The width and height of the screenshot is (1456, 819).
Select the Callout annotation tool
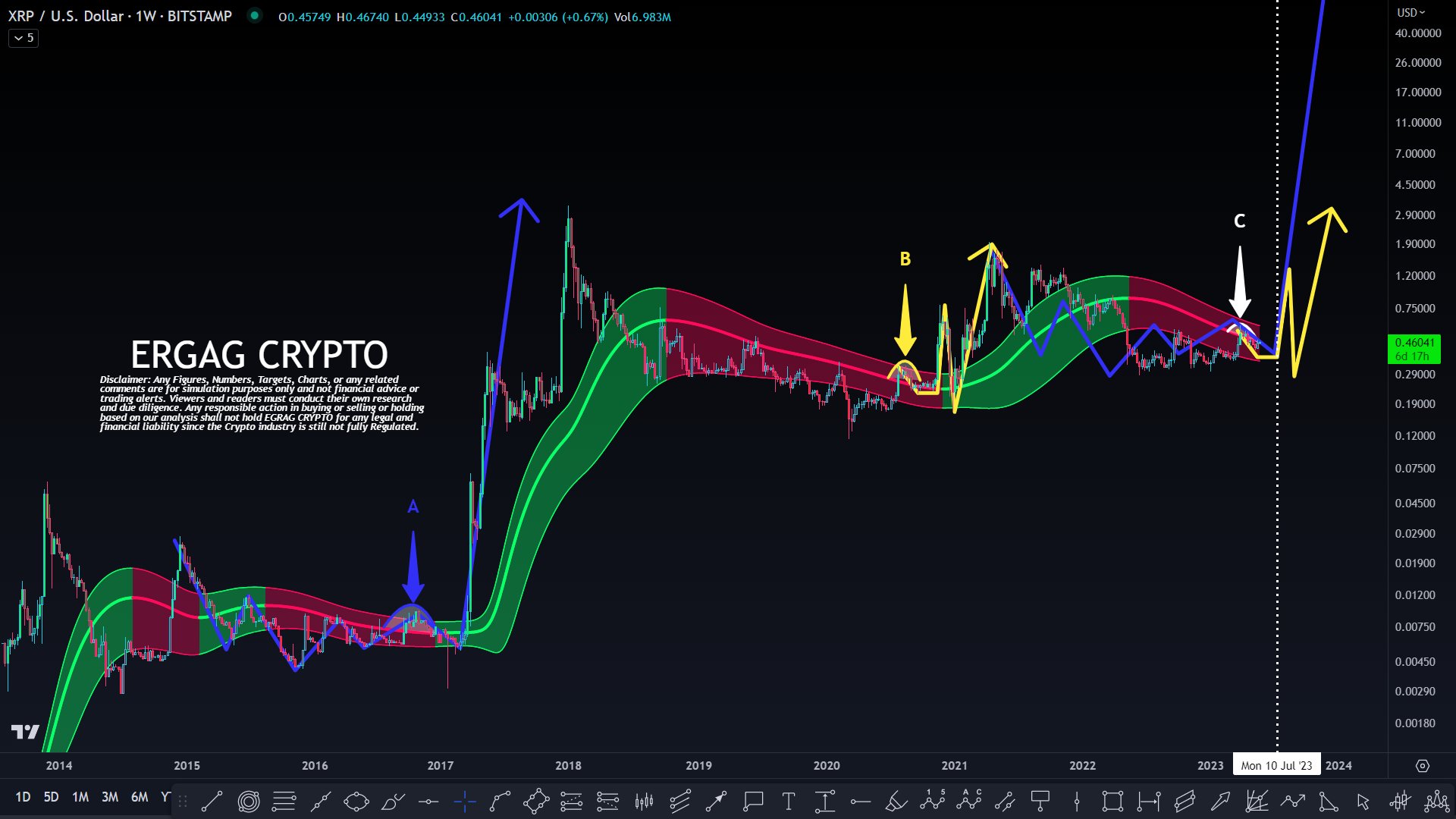coord(753,801)
